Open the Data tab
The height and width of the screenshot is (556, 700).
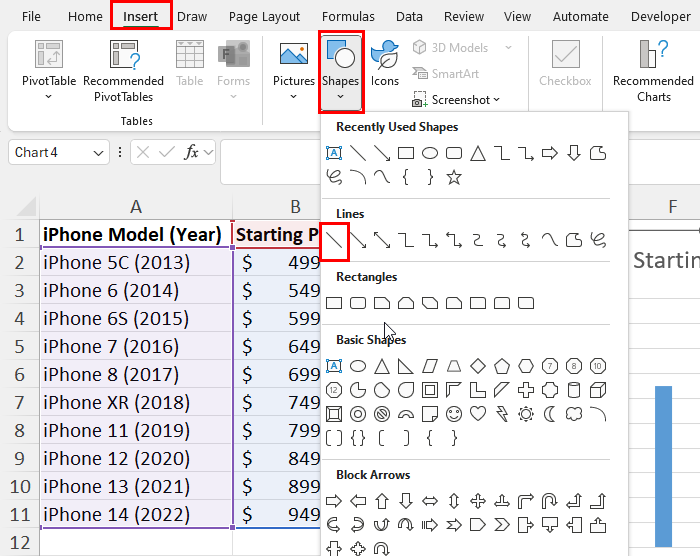[409, 17]
